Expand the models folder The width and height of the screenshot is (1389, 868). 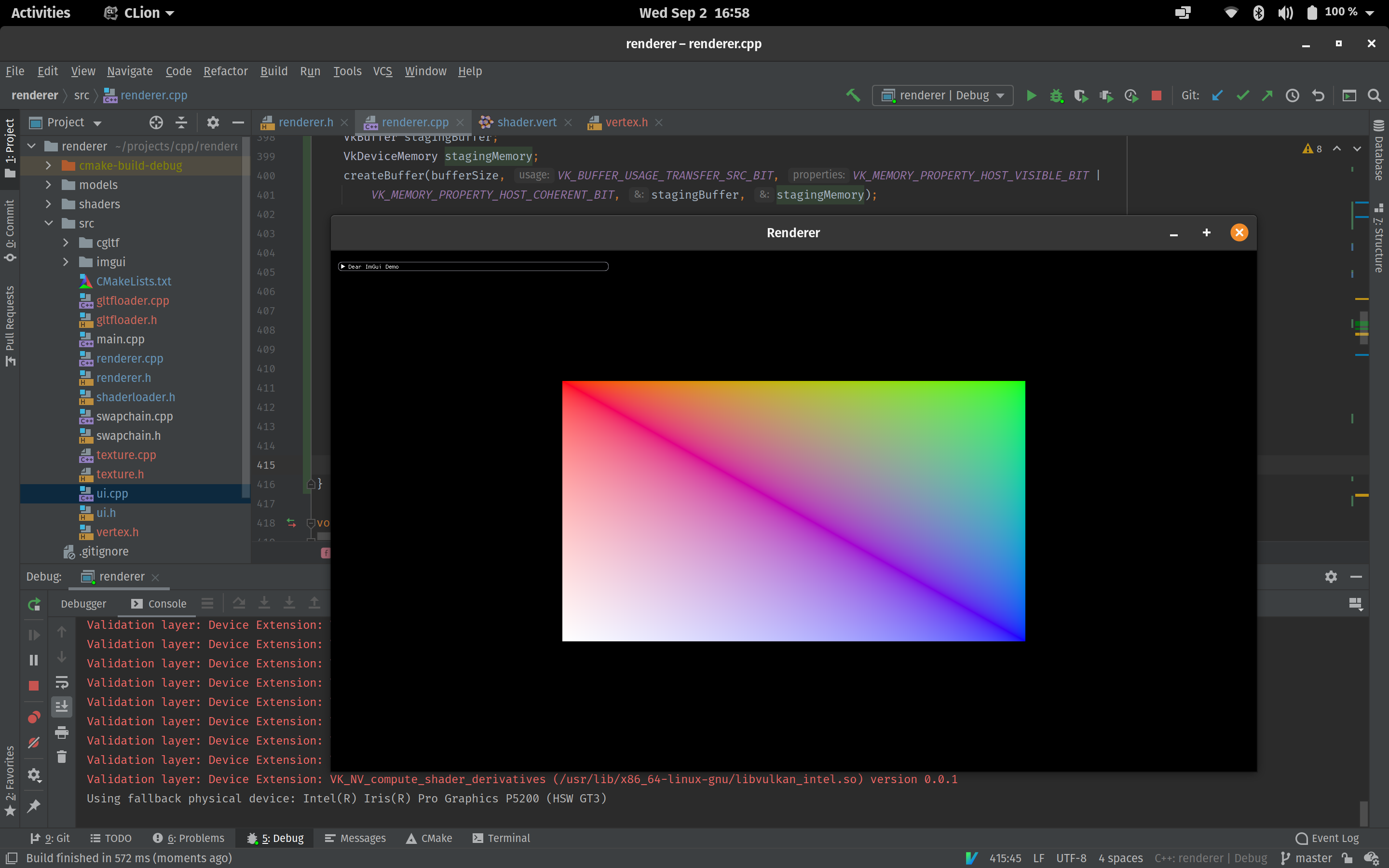(x=48, y=185)
